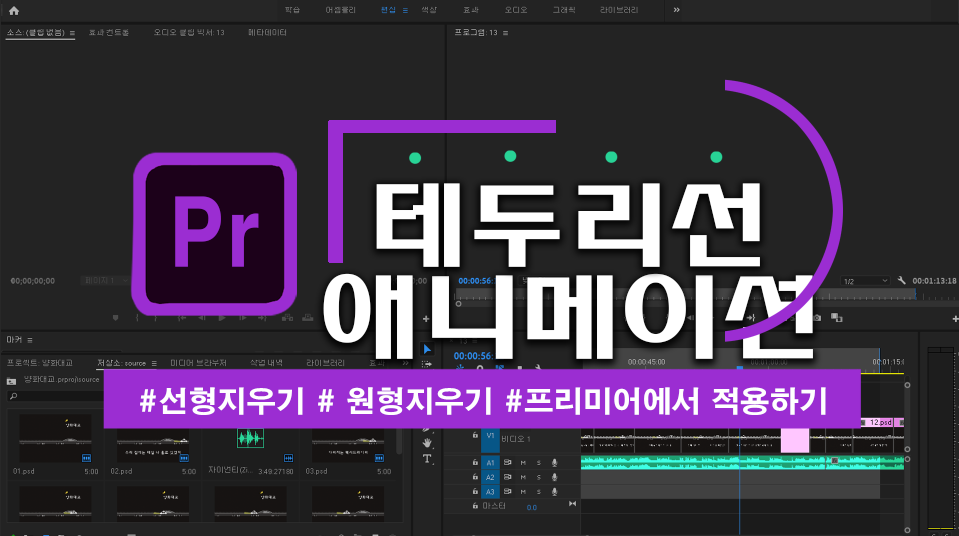Open the 프로그램: 13 panel menu
This screenshot has width=959, height=536.
[x=505, y=32]
